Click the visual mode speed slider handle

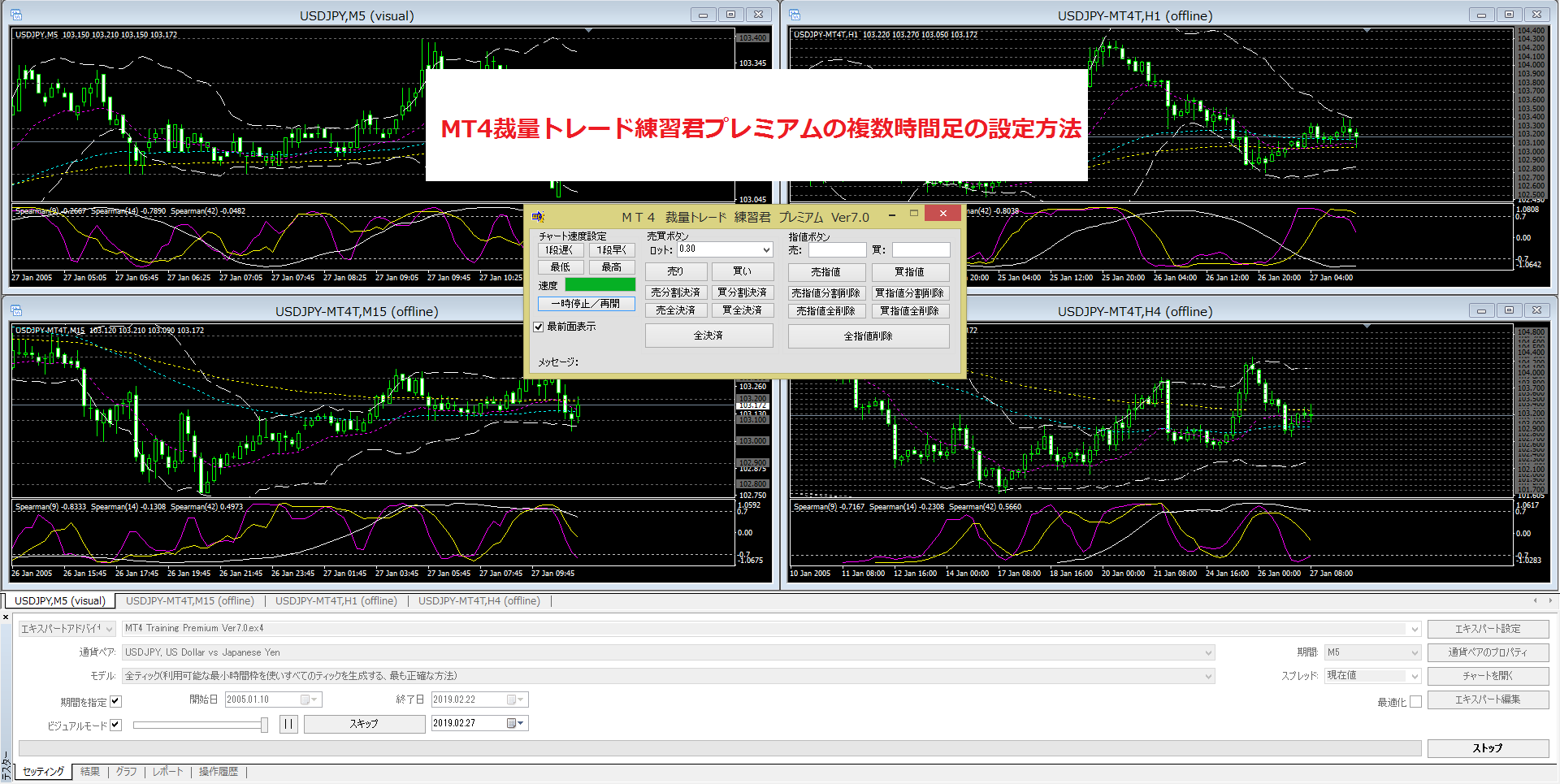264,725
